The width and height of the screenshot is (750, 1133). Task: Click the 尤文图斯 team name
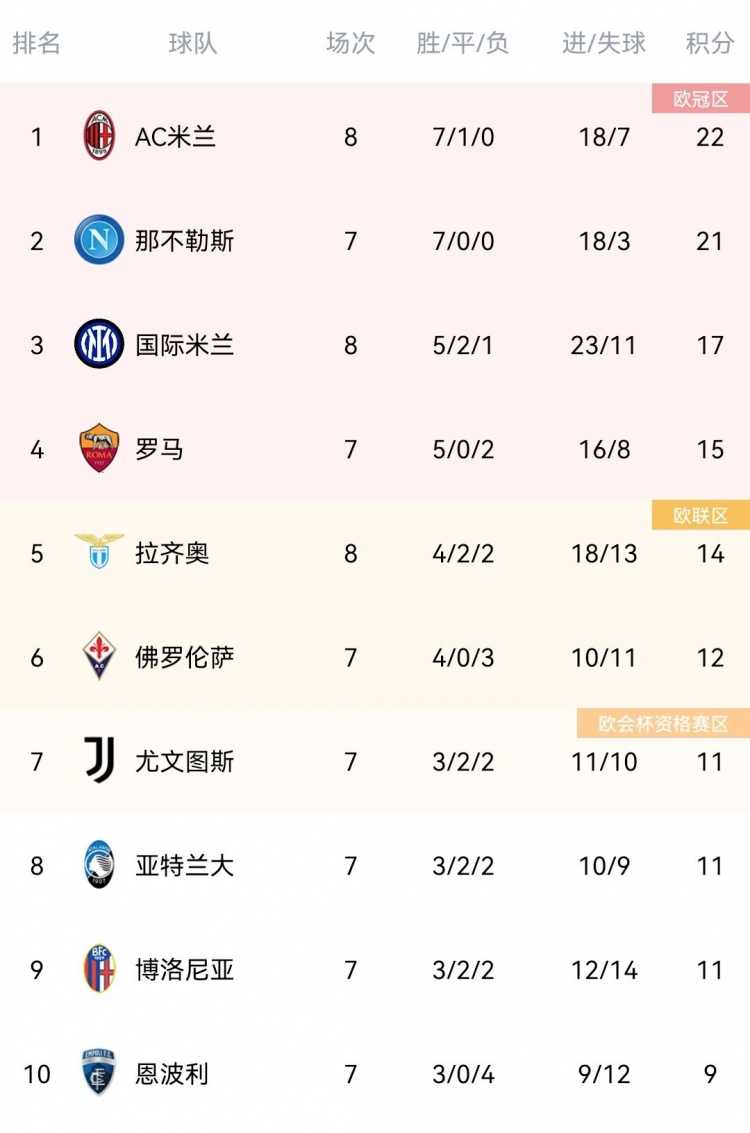coord(184,761)
